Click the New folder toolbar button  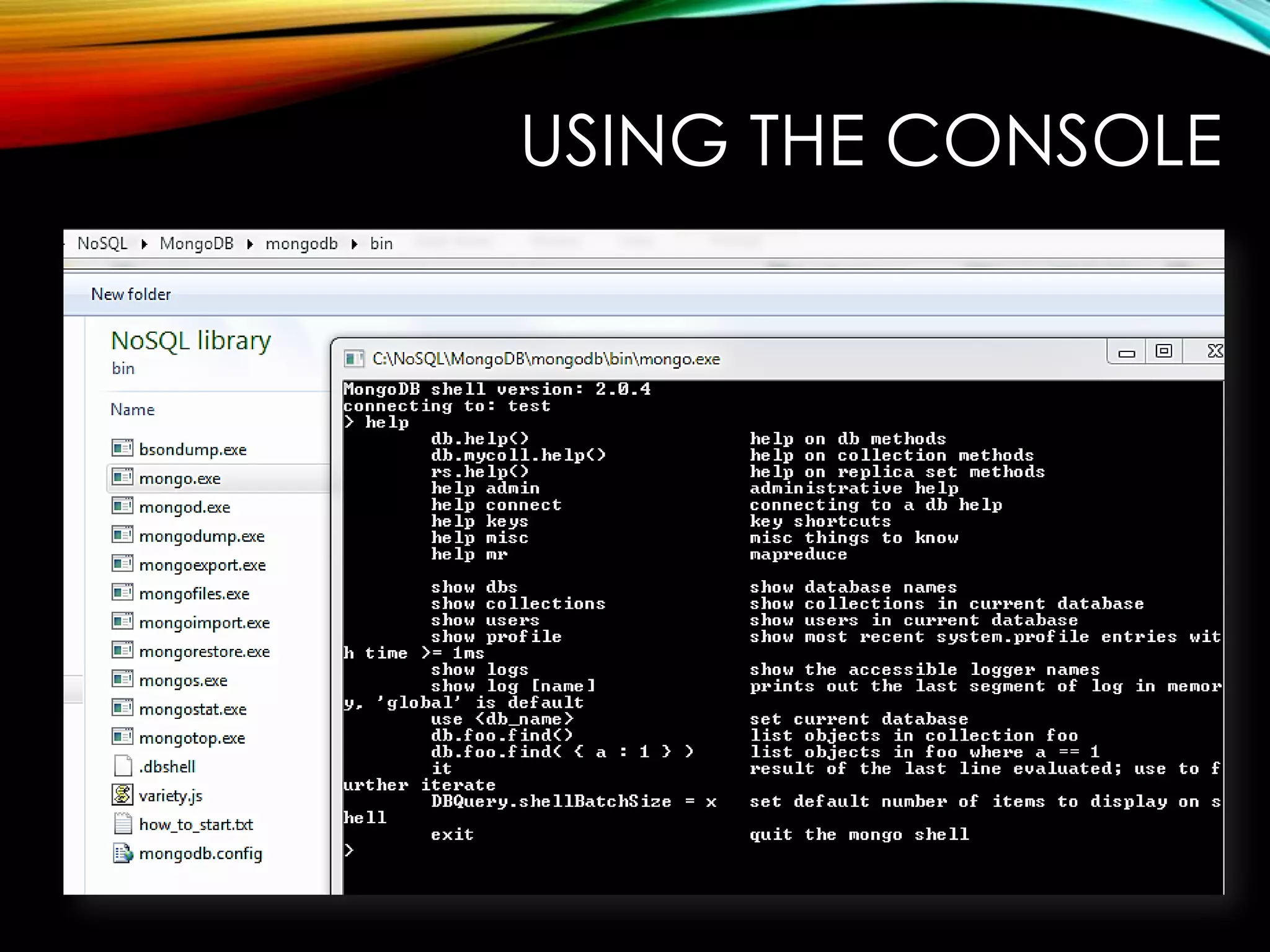131,294
